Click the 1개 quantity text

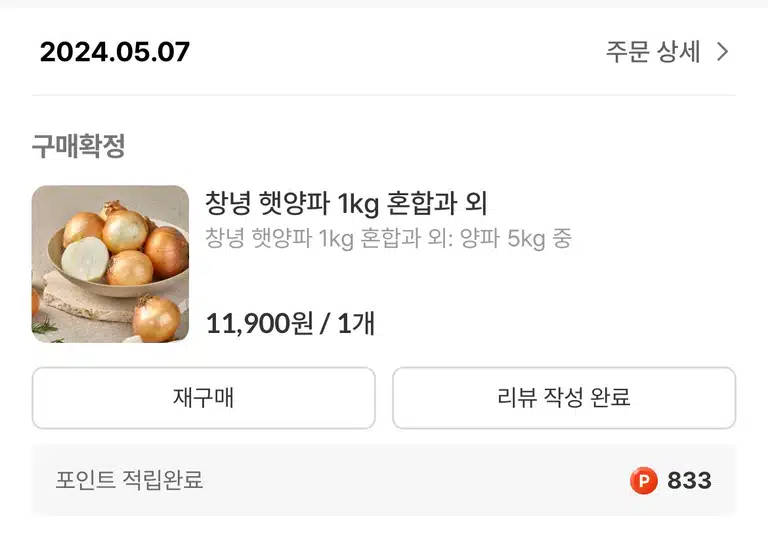[x=357, y=323]
